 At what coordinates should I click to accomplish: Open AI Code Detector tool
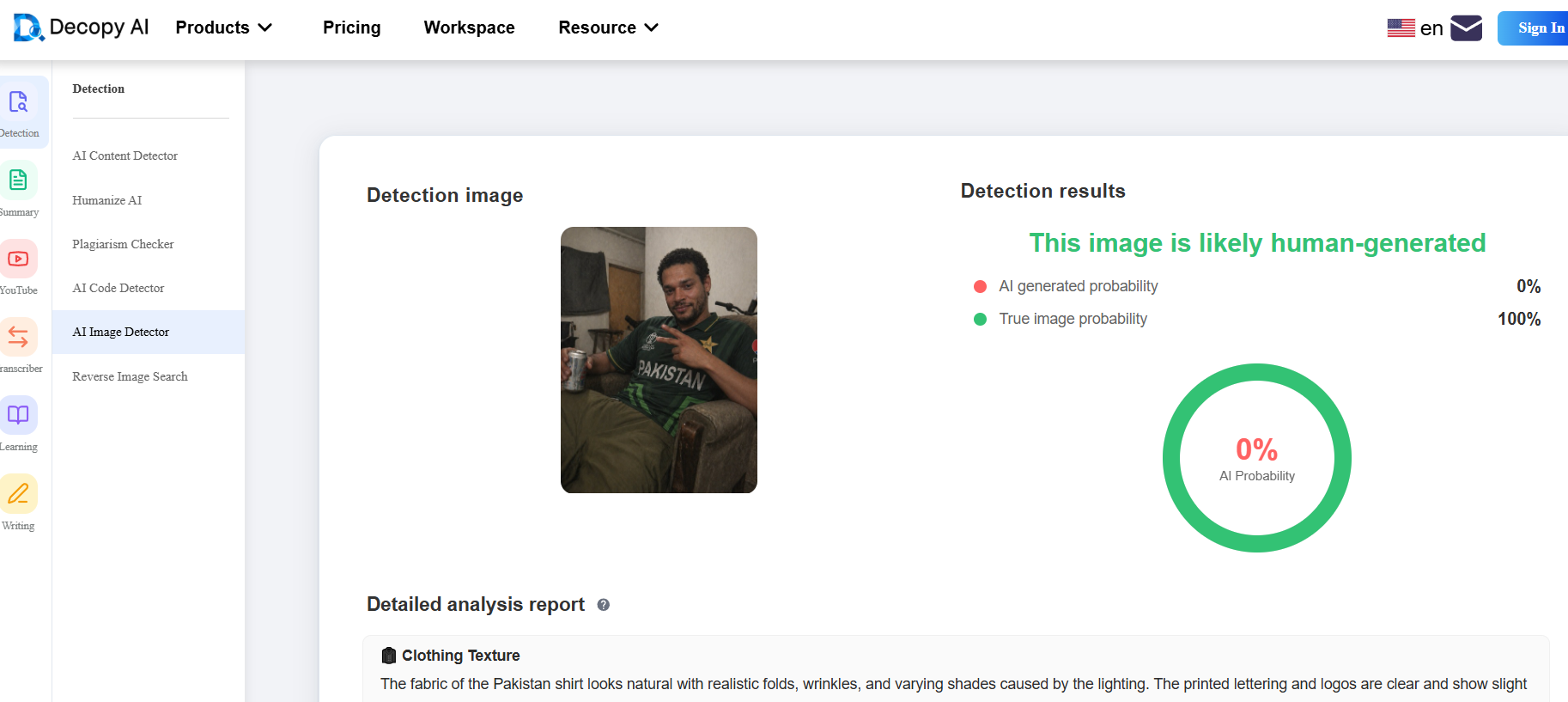119,288
